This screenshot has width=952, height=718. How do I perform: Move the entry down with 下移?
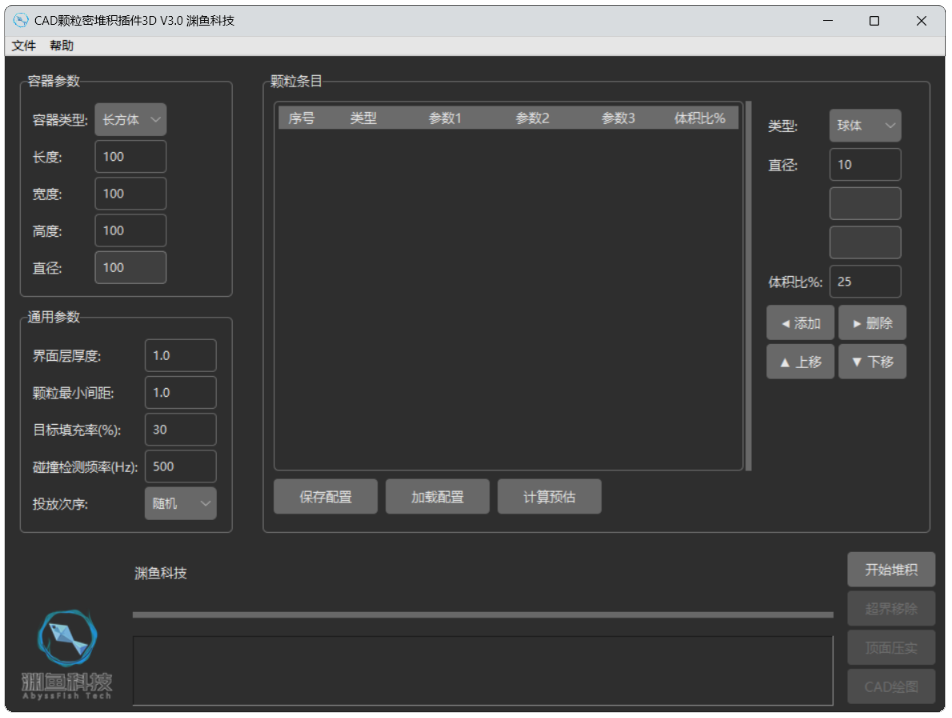click(872, 362)
